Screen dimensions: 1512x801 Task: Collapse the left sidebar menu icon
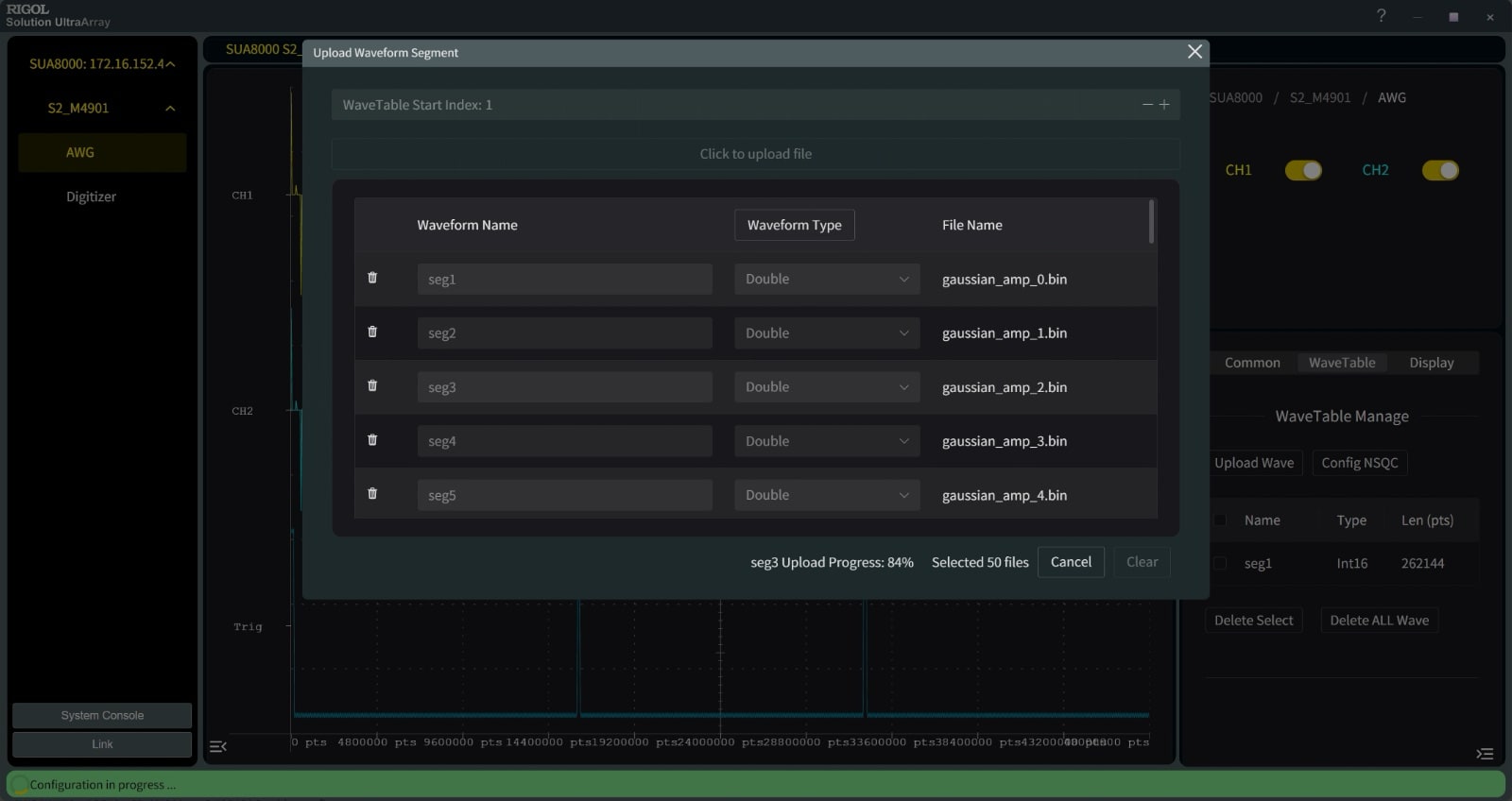pyautogui.click(x=218, y=746)
